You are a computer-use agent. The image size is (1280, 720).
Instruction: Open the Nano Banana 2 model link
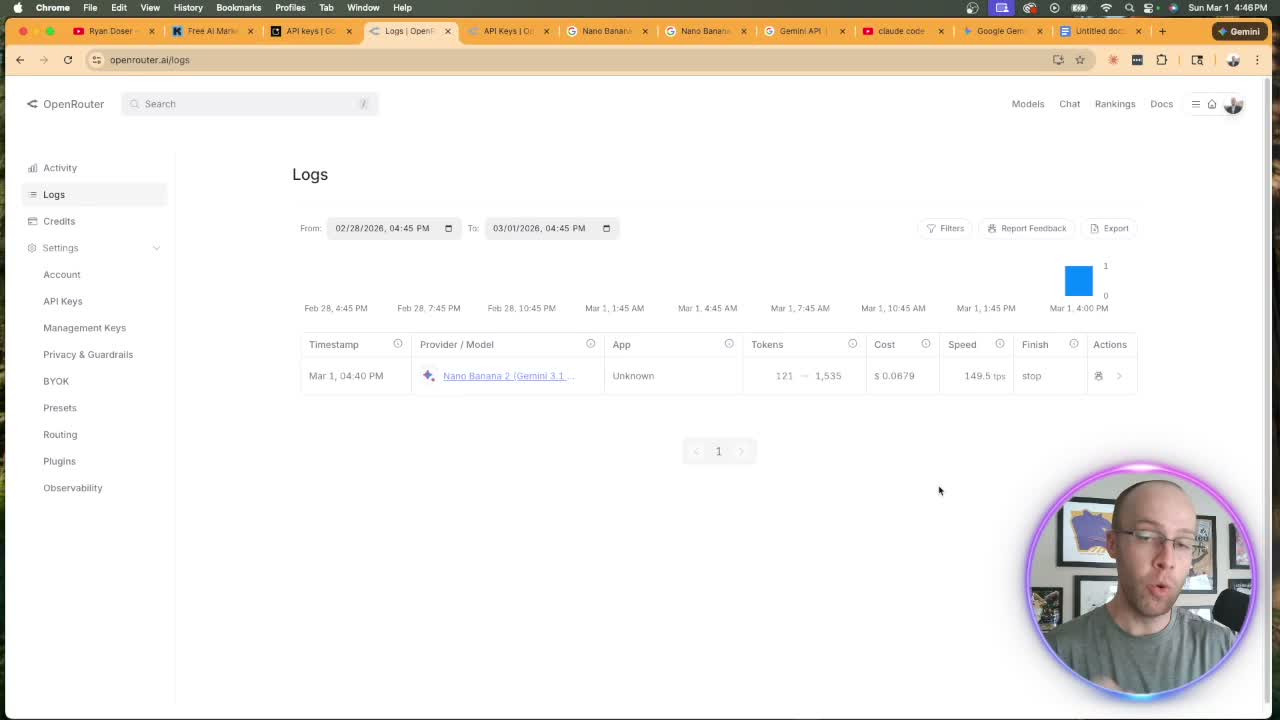(x=509, y=376)
